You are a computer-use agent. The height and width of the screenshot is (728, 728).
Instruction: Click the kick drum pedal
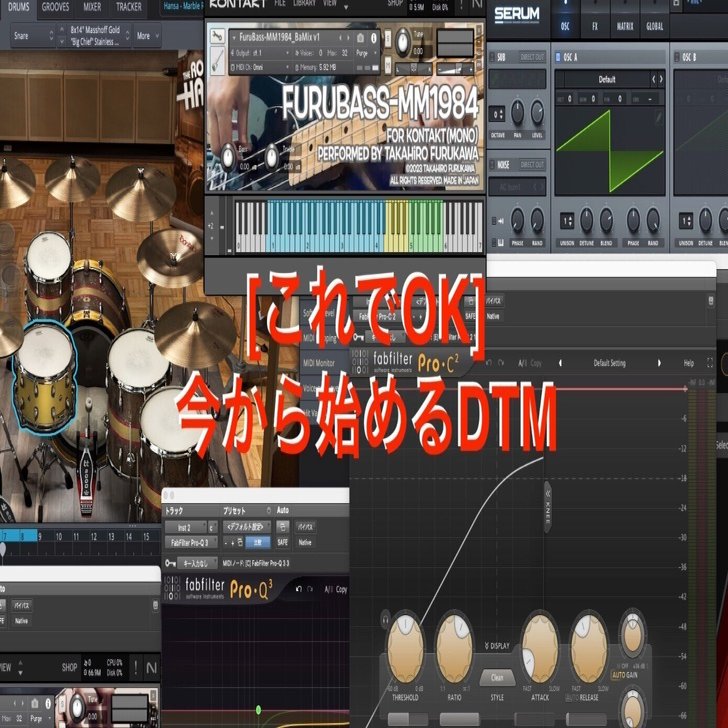click(87, 481)
